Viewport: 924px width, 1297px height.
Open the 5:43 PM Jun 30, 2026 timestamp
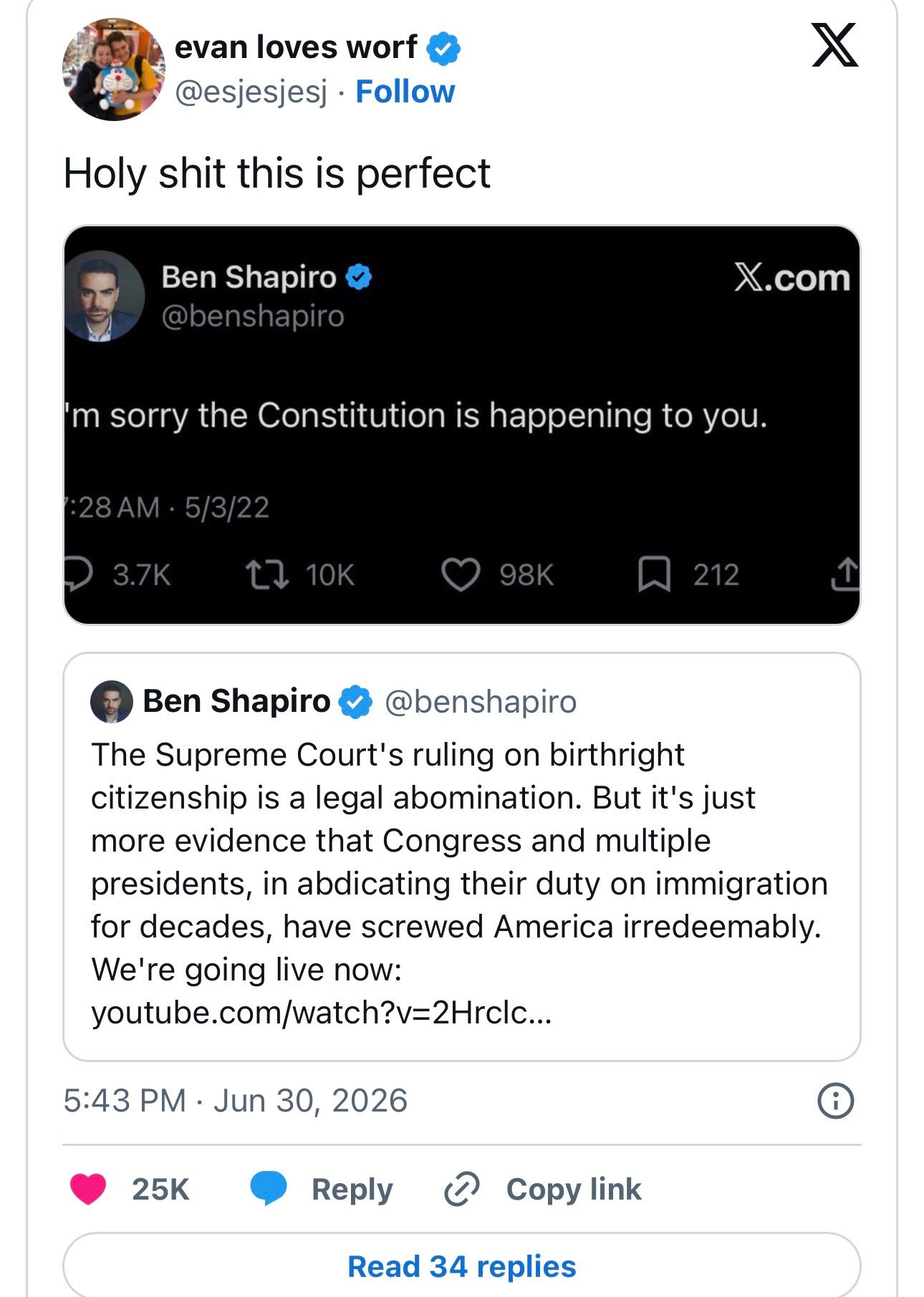pos(235,1100)
